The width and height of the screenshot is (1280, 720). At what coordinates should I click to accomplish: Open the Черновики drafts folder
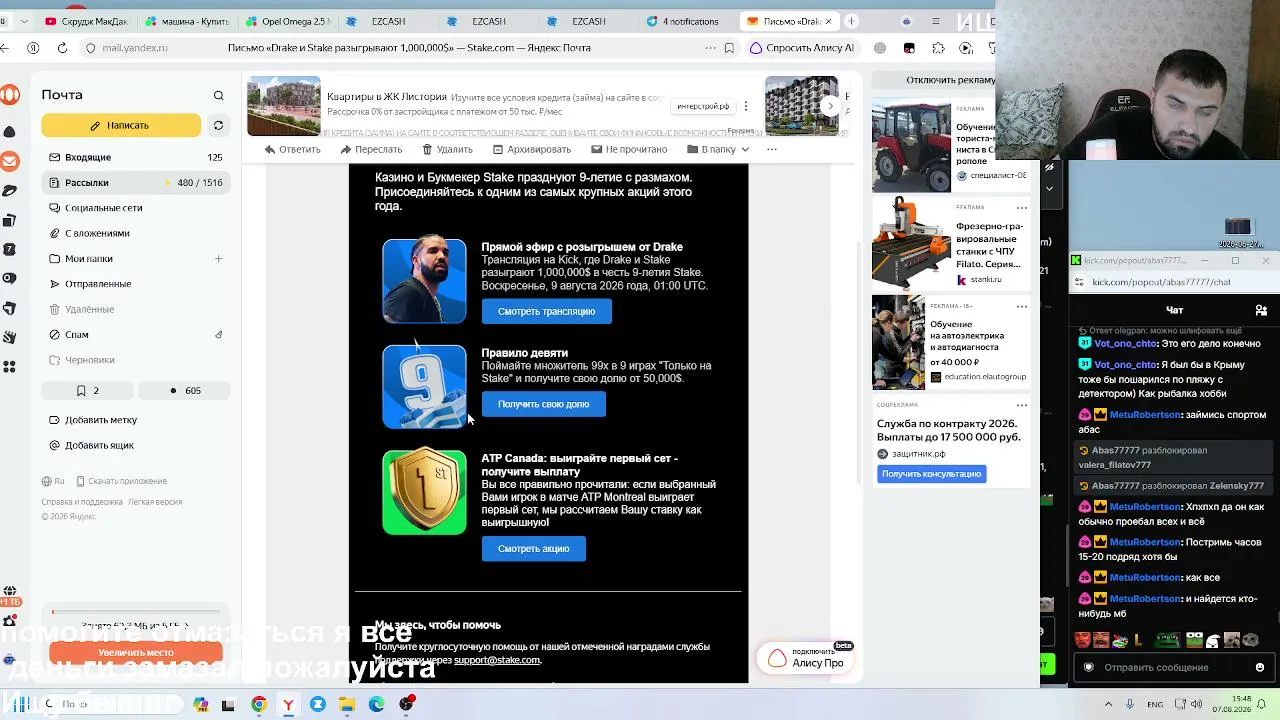point(136,360)
